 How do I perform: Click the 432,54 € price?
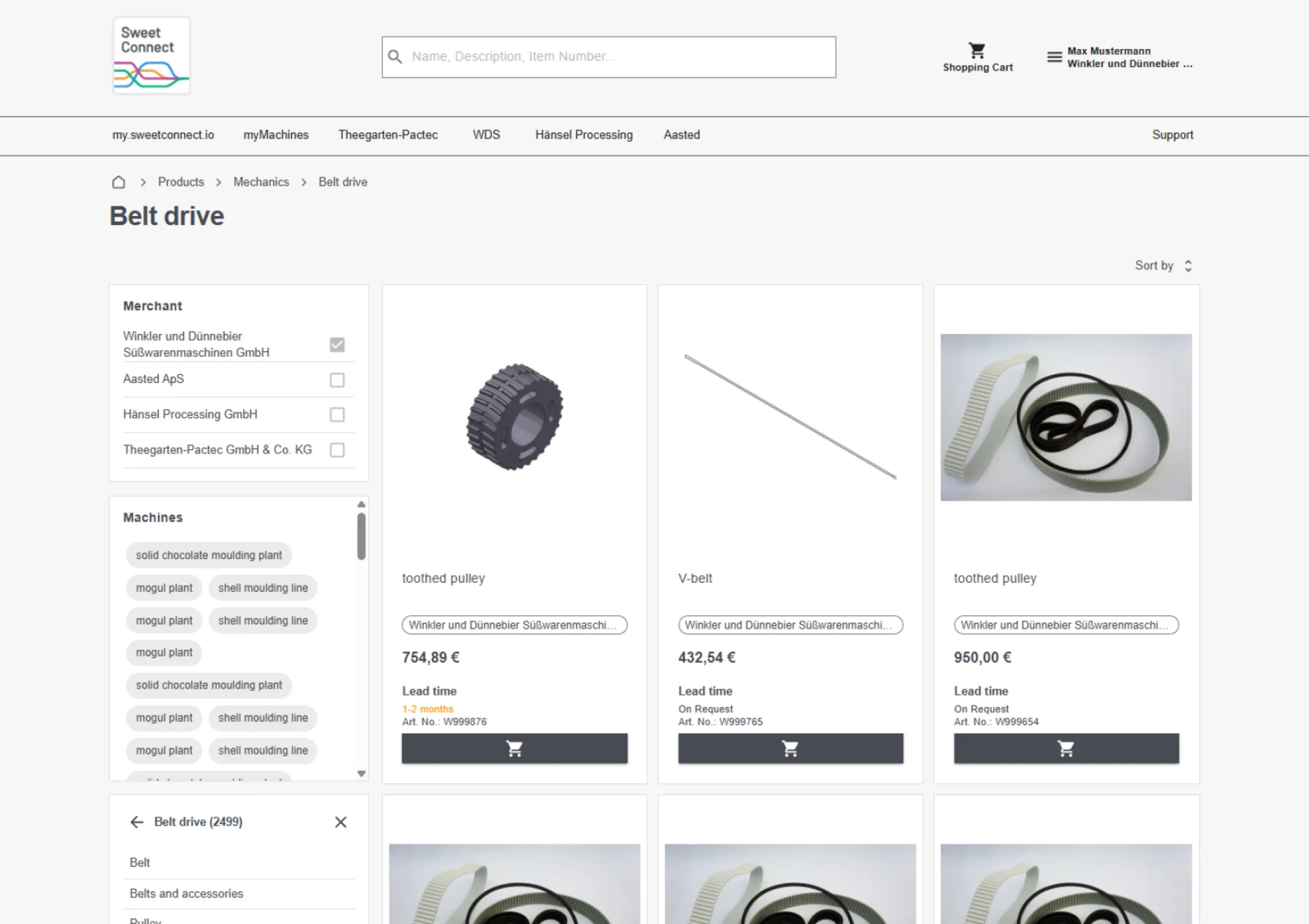click(707, 658)
